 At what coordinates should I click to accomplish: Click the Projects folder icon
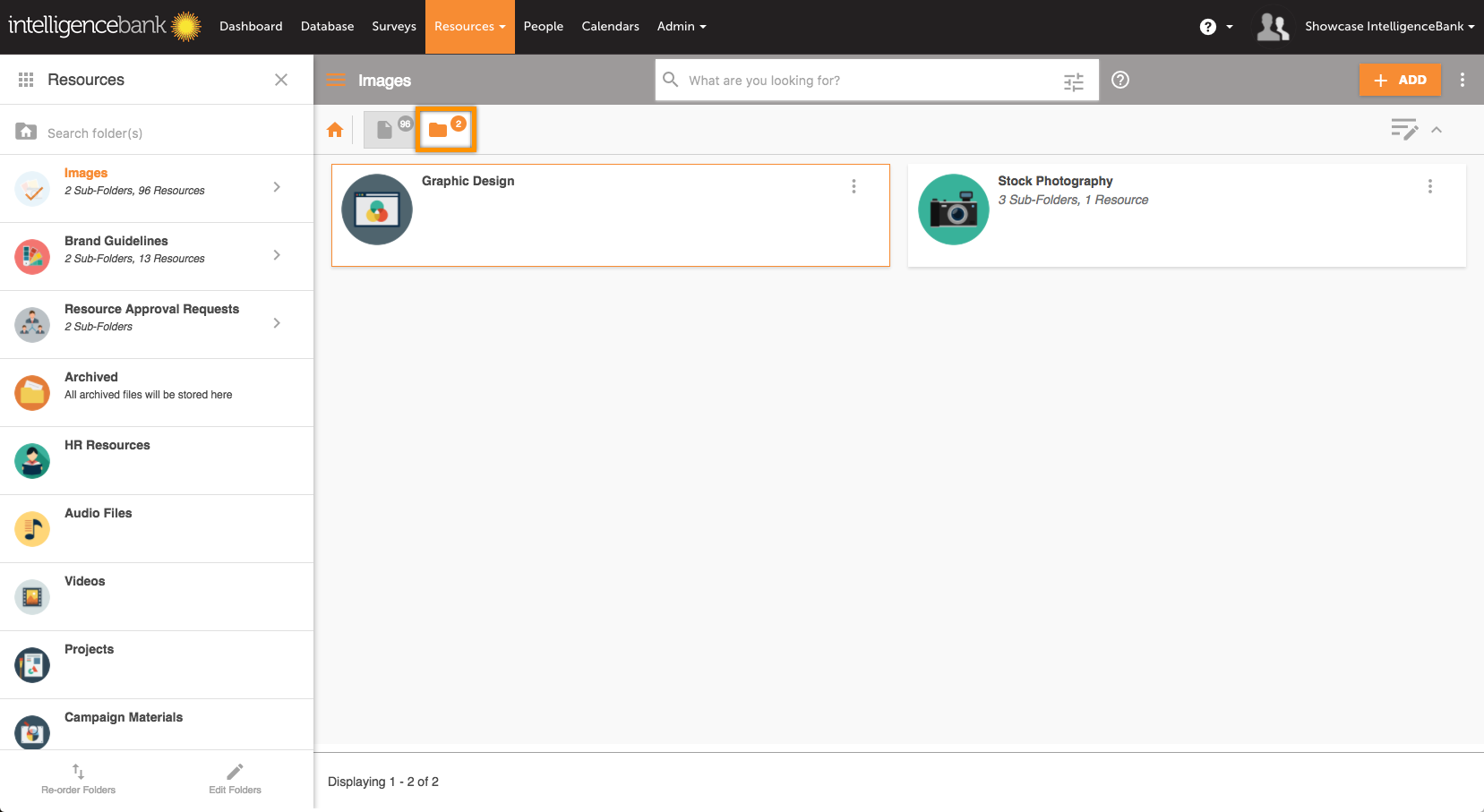(32, 665)
